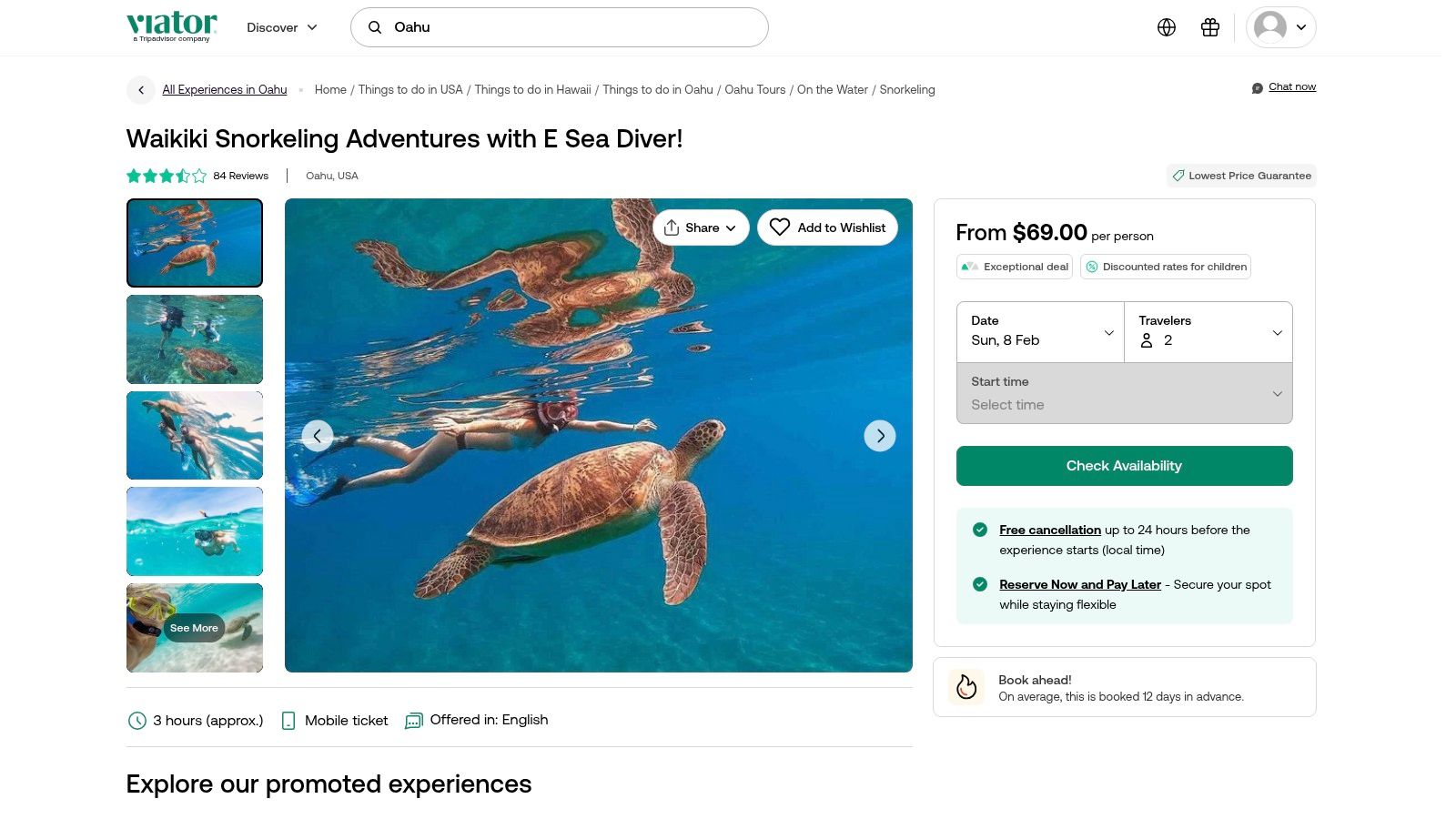1456x819 pixels.
Task: Click the Viator logo
Action: point(172,26)
